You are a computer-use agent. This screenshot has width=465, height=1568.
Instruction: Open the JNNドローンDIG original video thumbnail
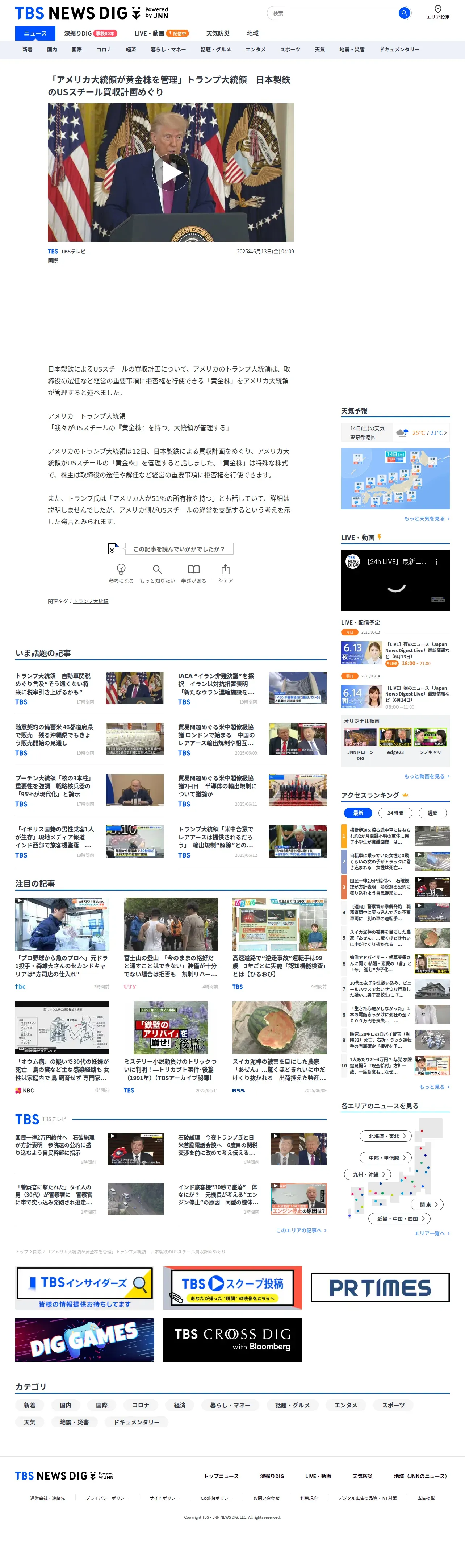tap(360, 737)
